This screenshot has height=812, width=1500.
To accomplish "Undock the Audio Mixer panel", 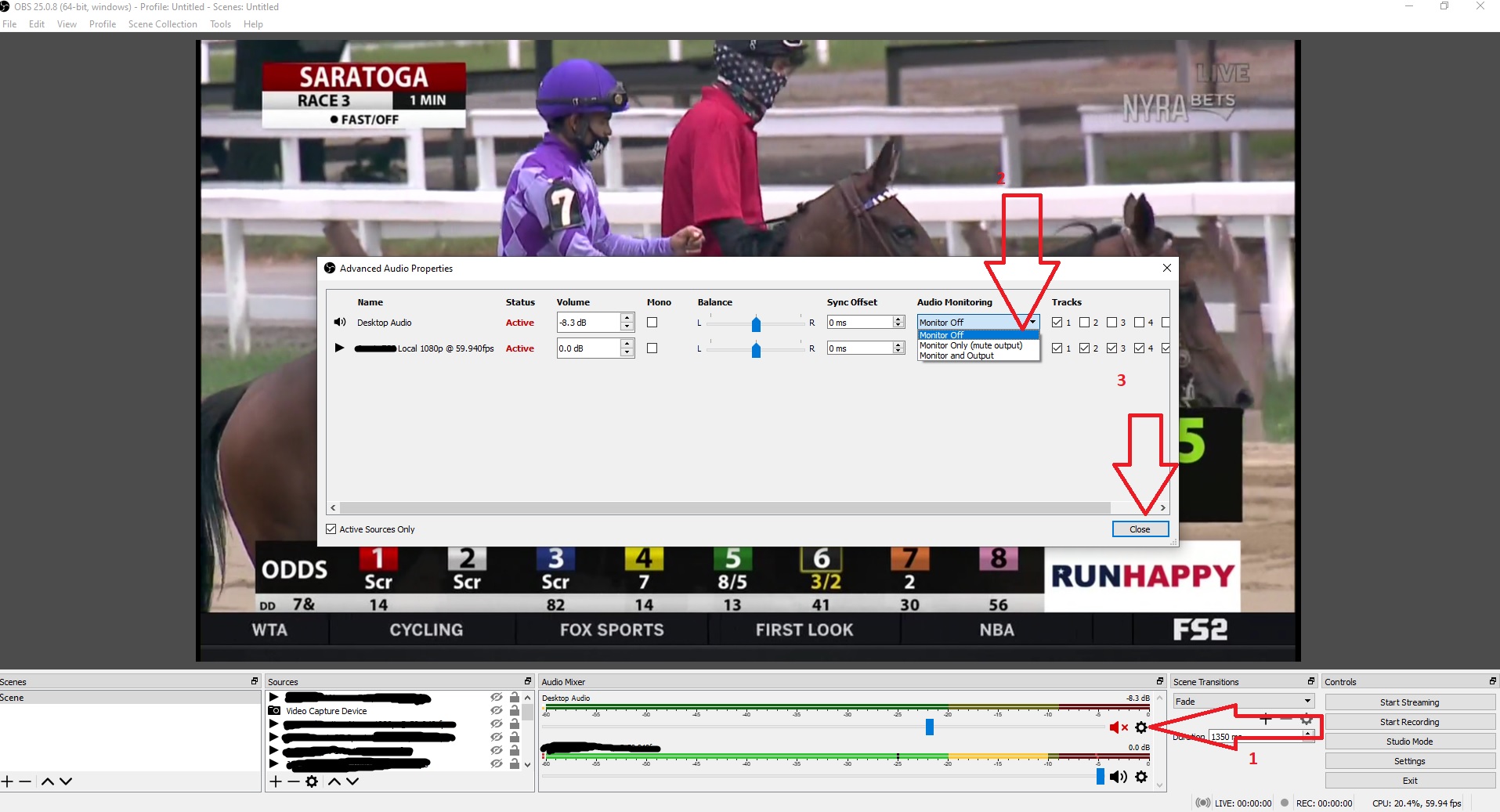I will [1160, 681].
